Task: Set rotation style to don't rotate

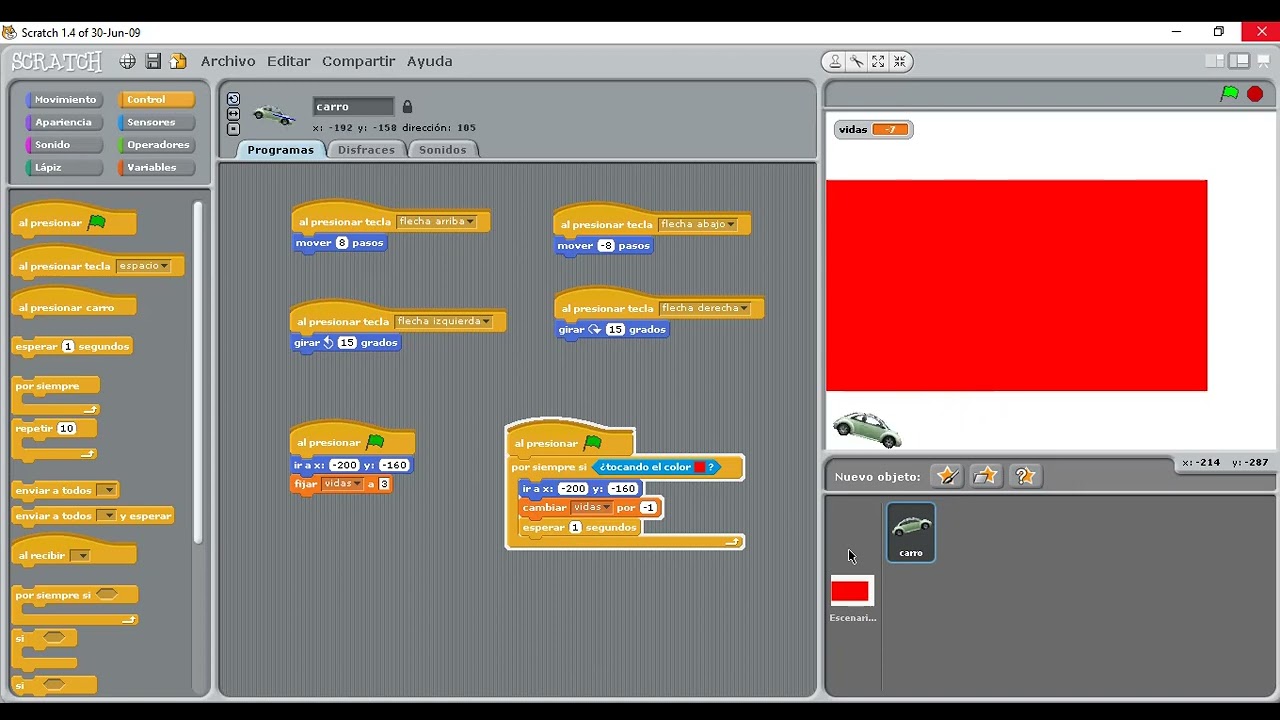Action: 233,129
